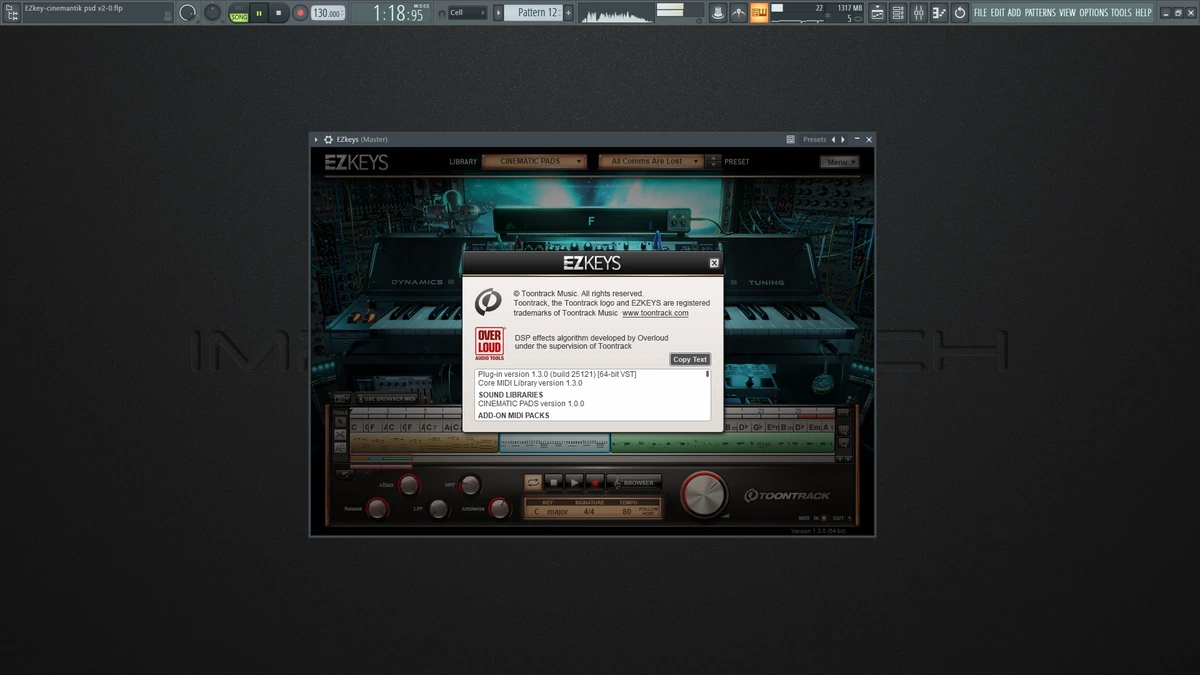
Task: Click the Copy Text button
Action: [690, 359]
